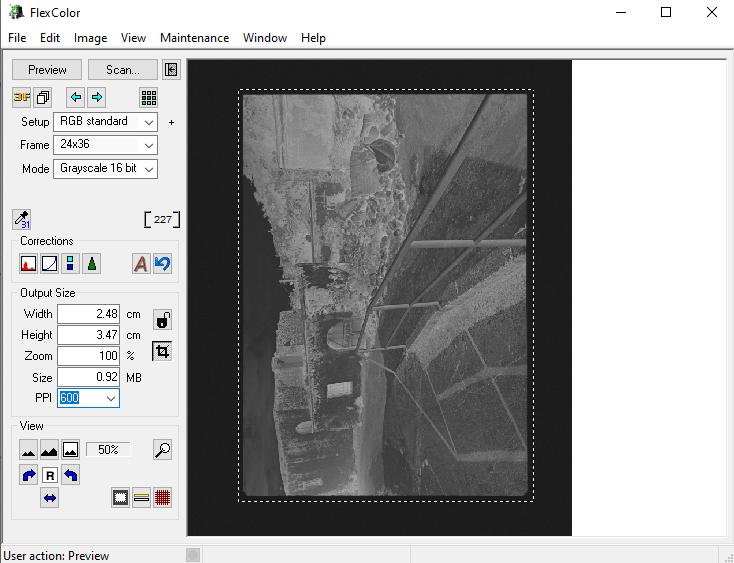Click the Scan... button
This screenshot has height=563, width=734.
pos(123,70)
